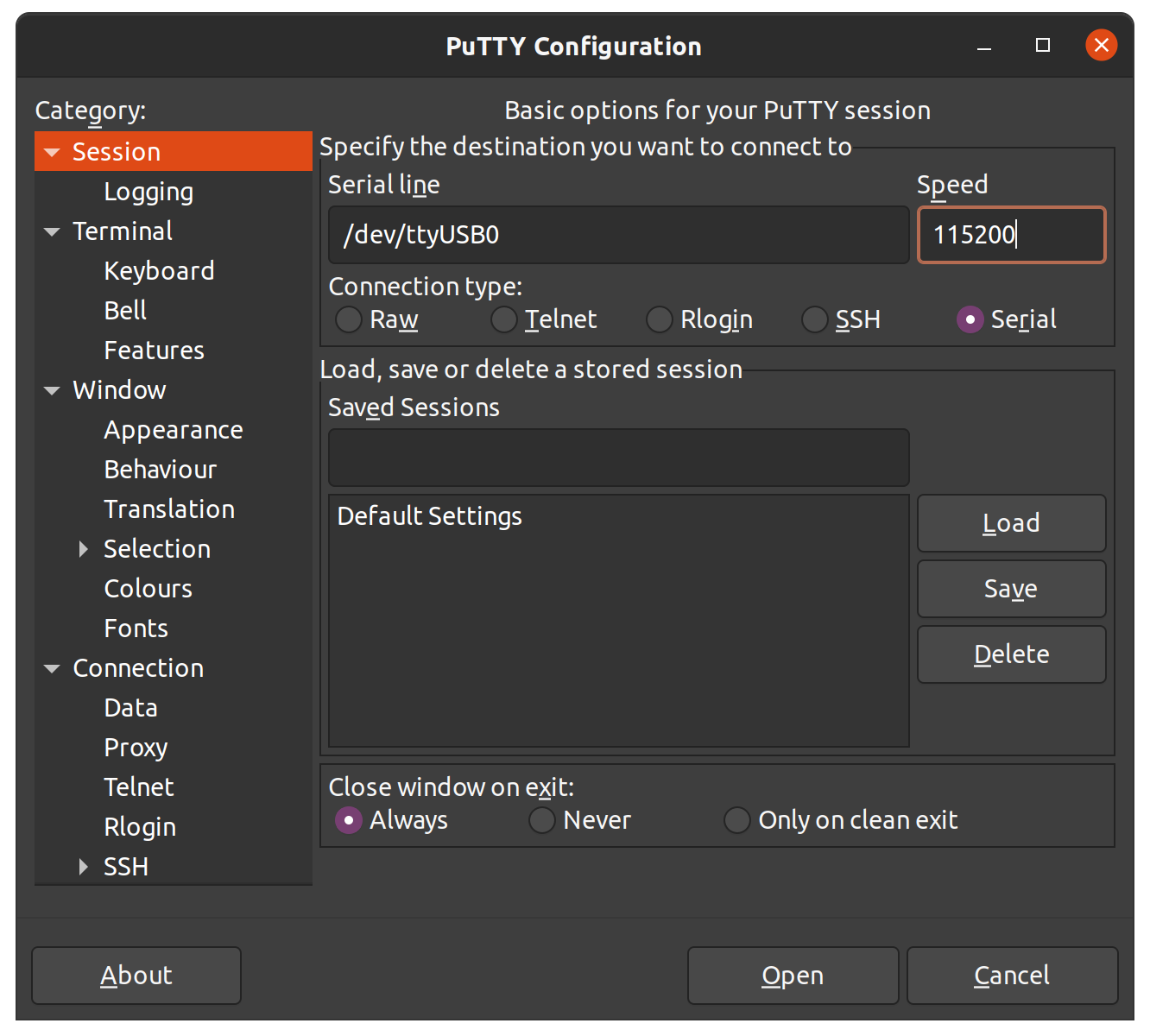Open the serial connection with Open button

point(793,976)
